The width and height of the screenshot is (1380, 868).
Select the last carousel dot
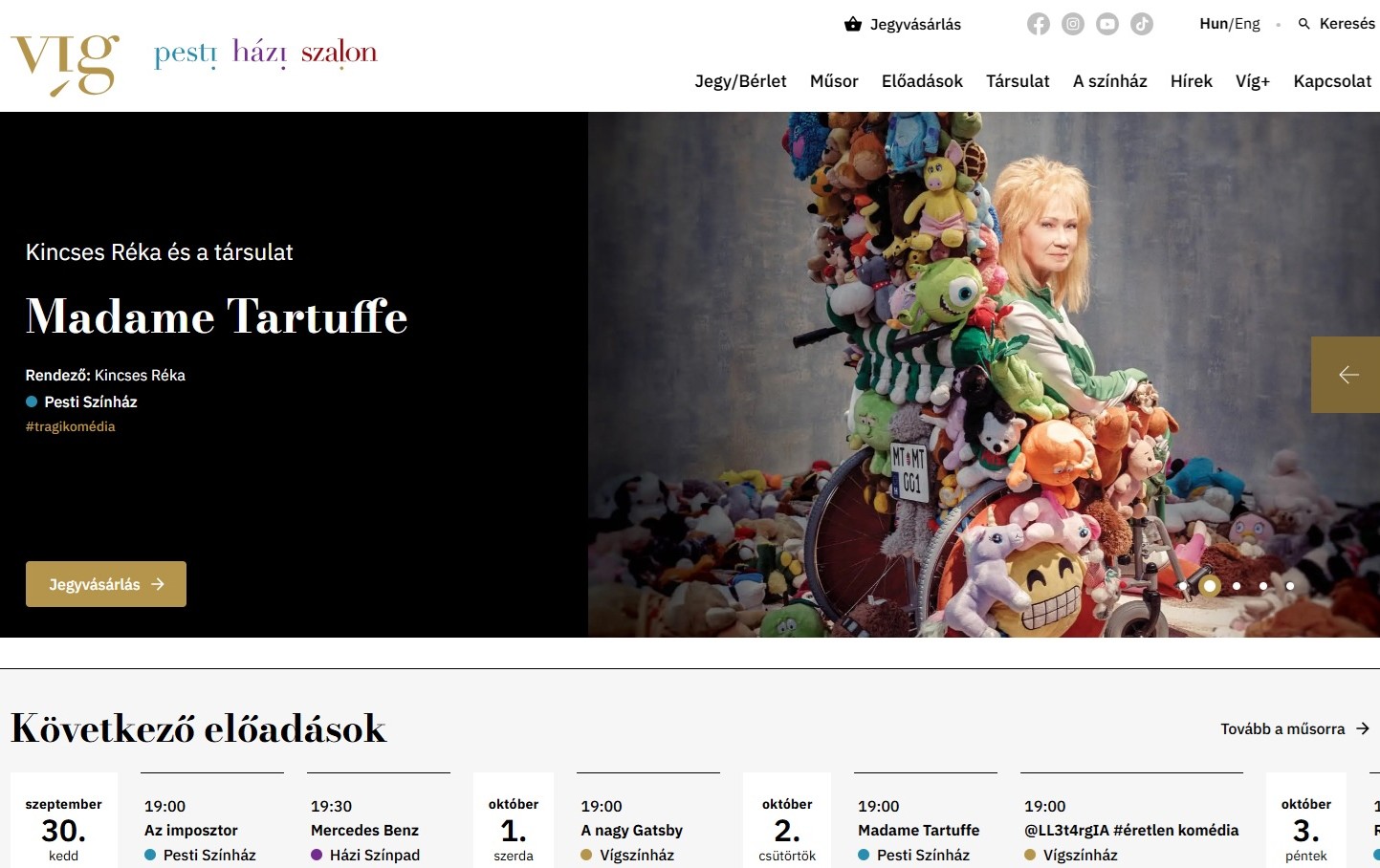[1290, 586]
